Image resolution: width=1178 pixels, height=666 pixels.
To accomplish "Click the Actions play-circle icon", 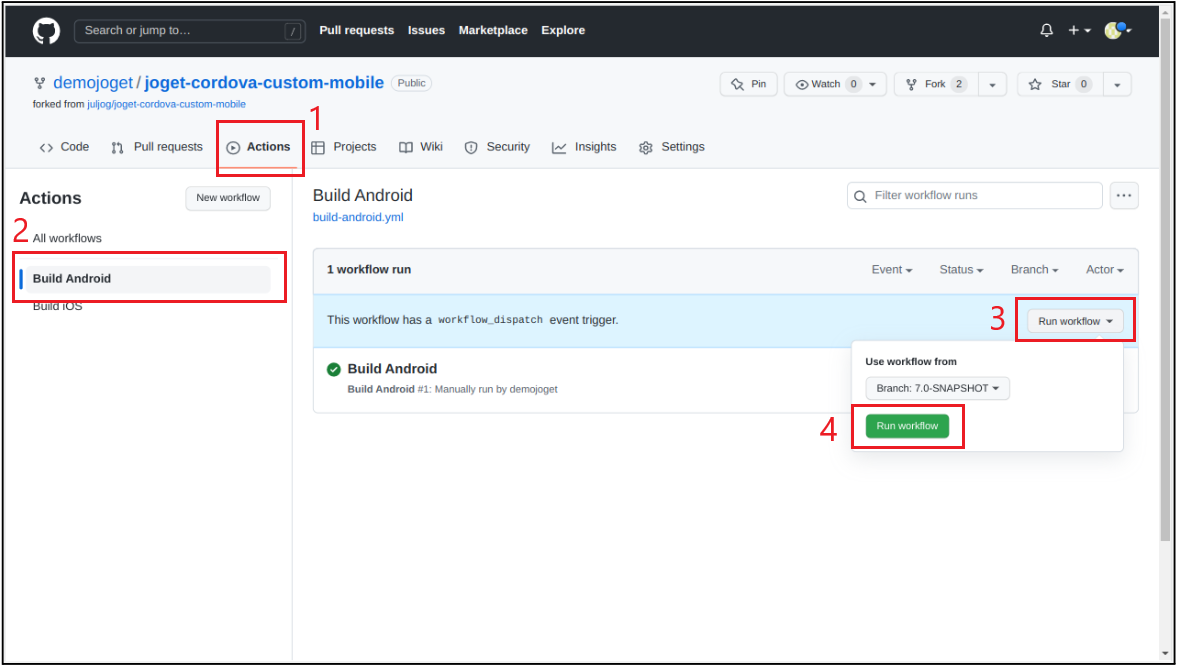I will 233,148.
